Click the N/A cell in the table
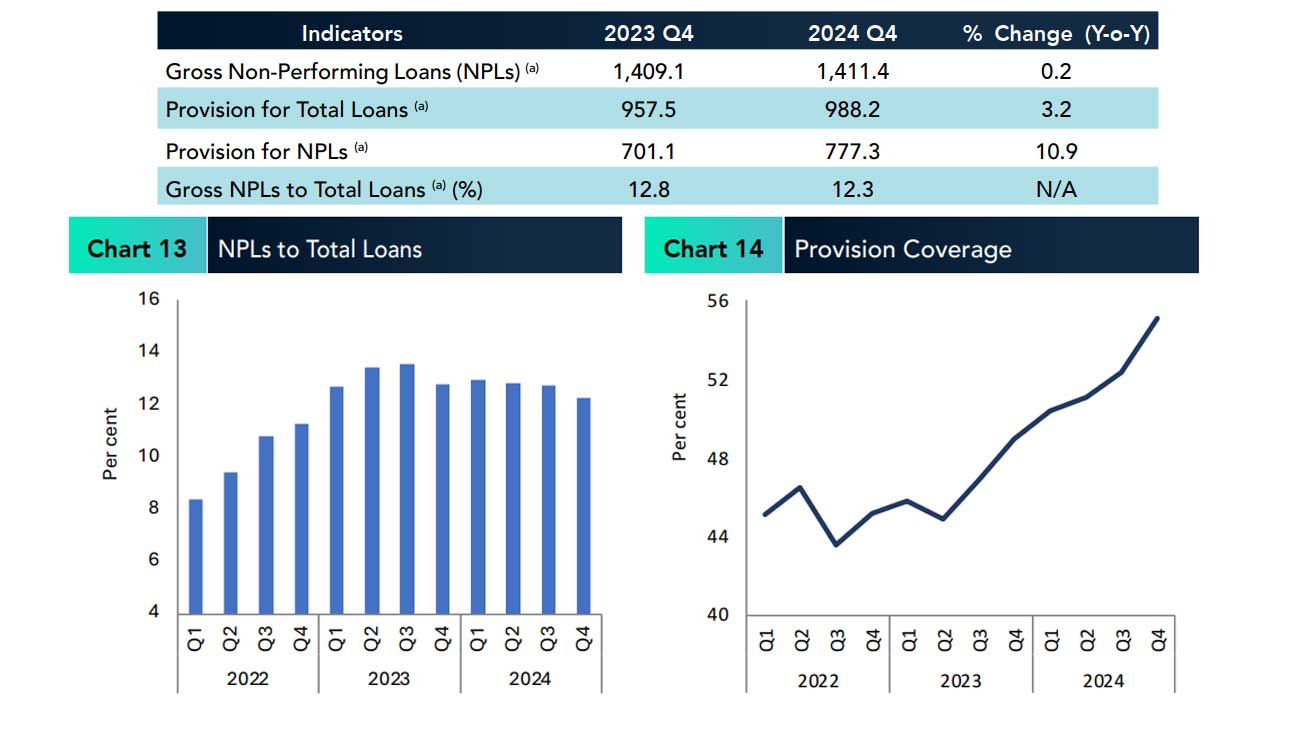 click(1056, 189)
